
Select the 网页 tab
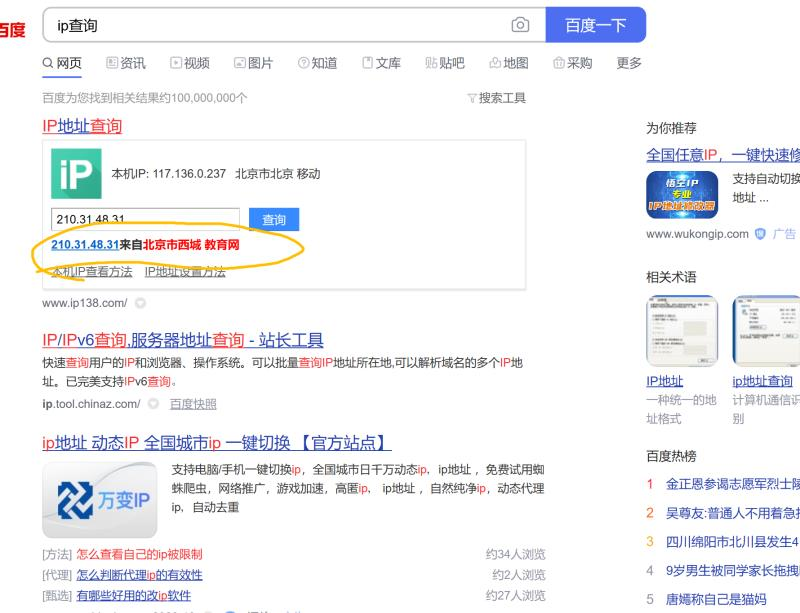click(62, 63)
